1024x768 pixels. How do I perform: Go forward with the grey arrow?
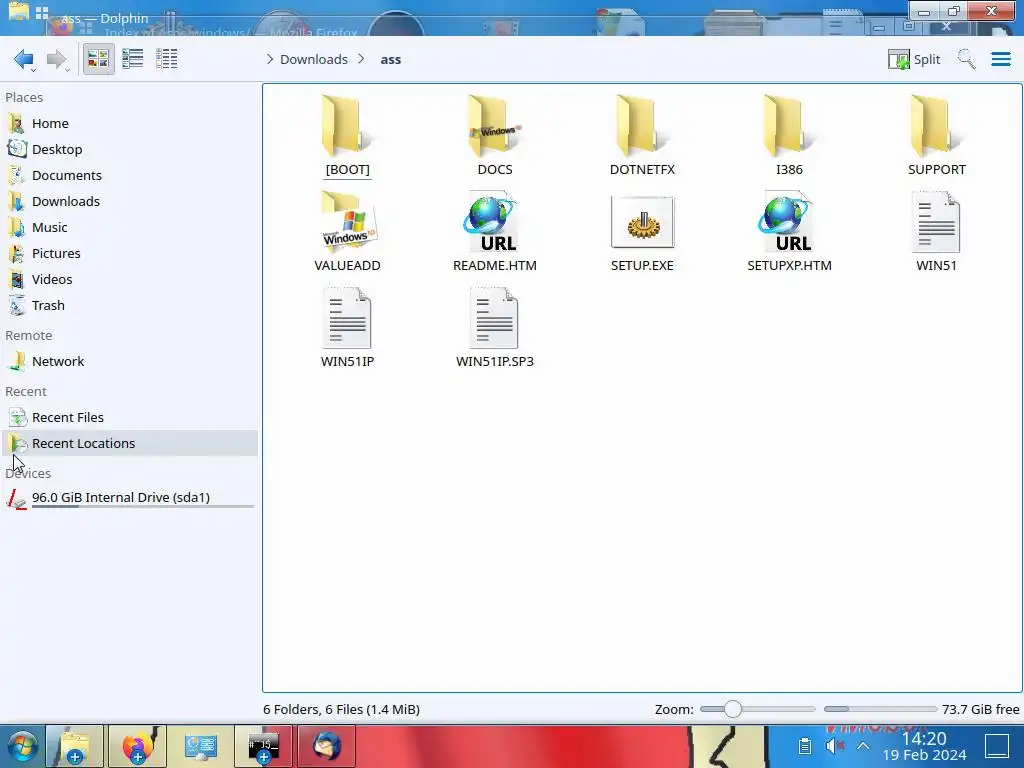click(x=57, y=59)
